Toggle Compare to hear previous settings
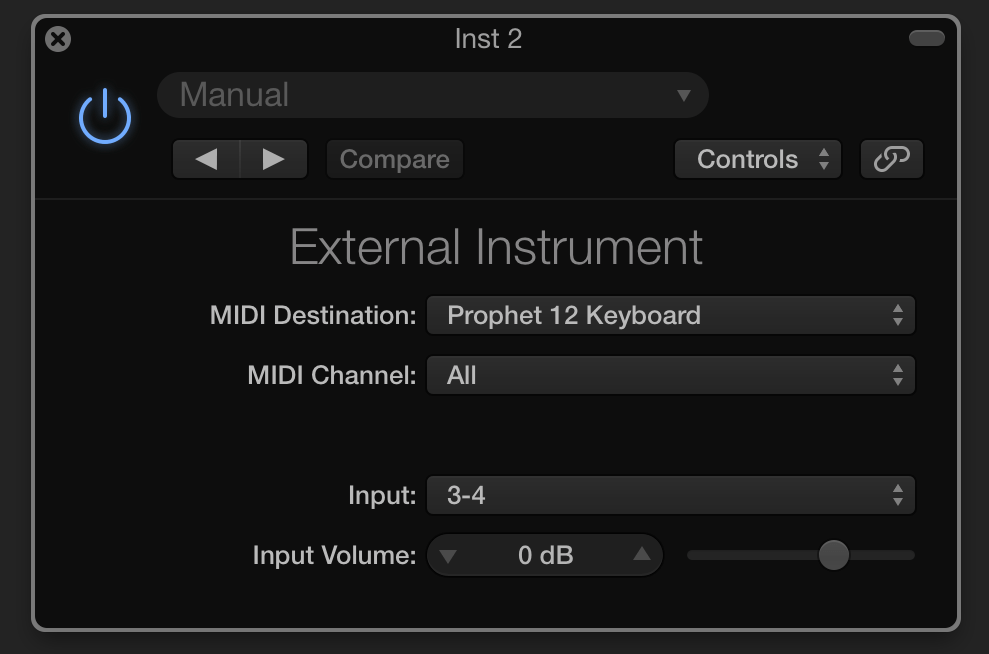 pos(394,158)
